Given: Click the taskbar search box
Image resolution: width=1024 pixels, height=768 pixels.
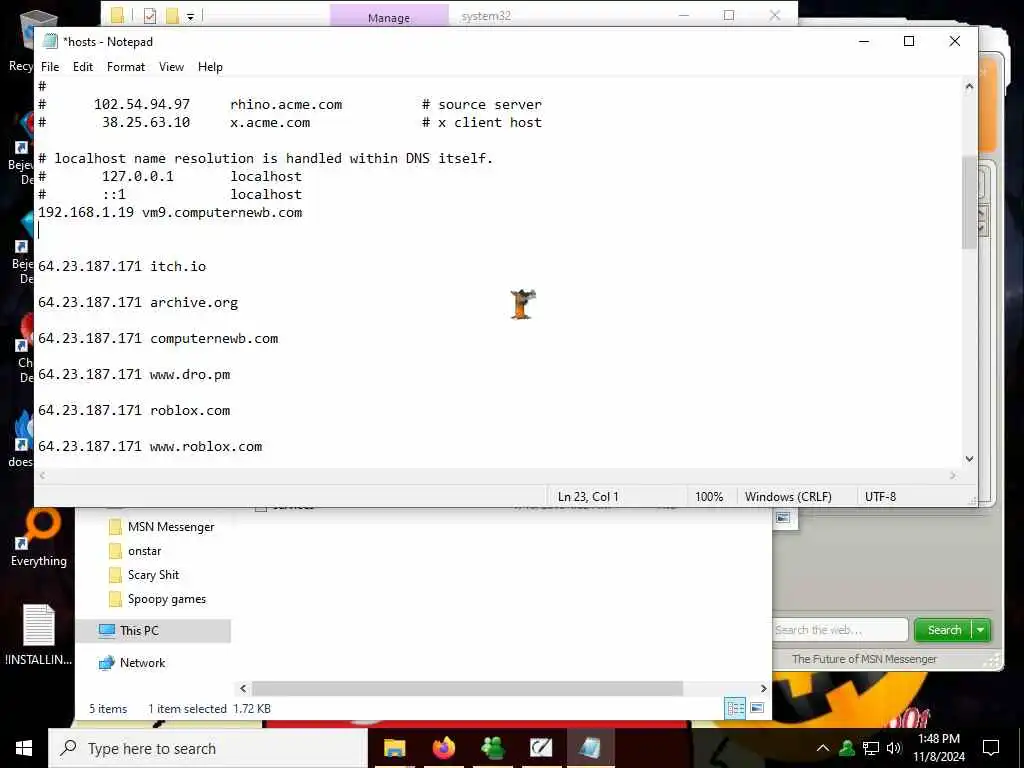Looking at the screenshot, I should coord(208,748).
